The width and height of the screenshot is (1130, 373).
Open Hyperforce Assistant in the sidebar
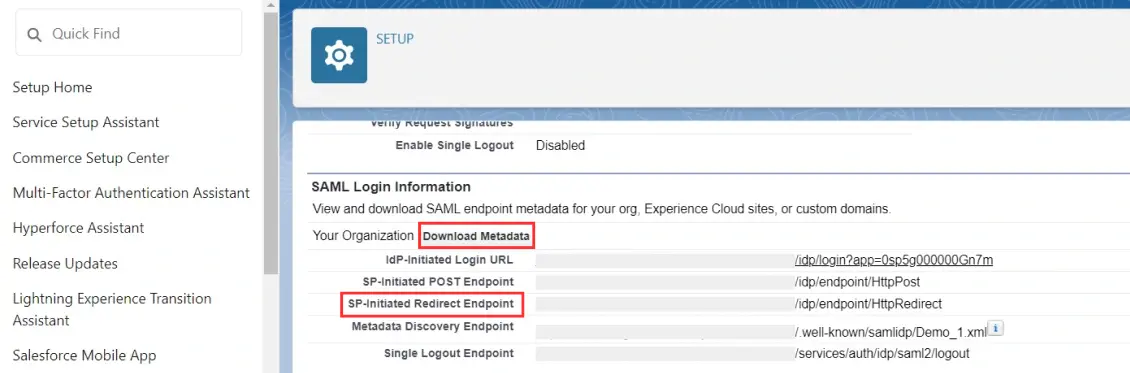click(x=79, y=228)
